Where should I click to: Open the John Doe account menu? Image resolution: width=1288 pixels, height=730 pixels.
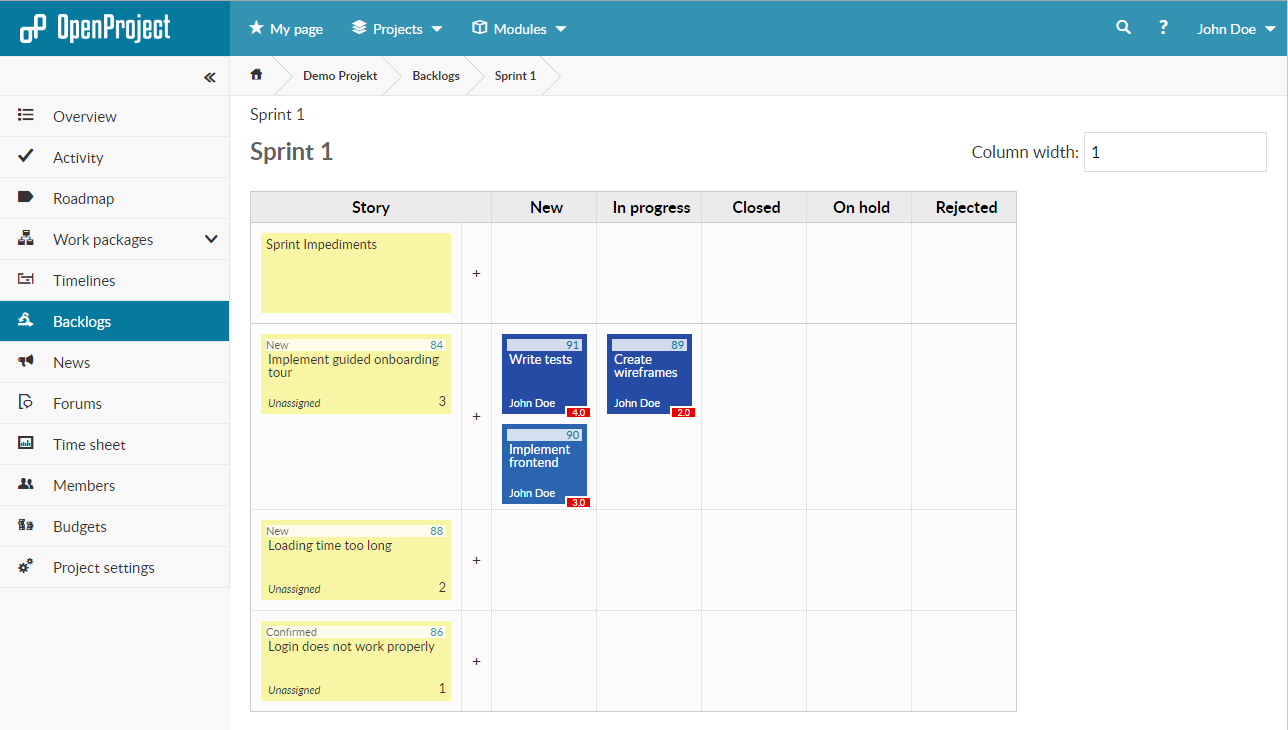(x=1235, y=29)
